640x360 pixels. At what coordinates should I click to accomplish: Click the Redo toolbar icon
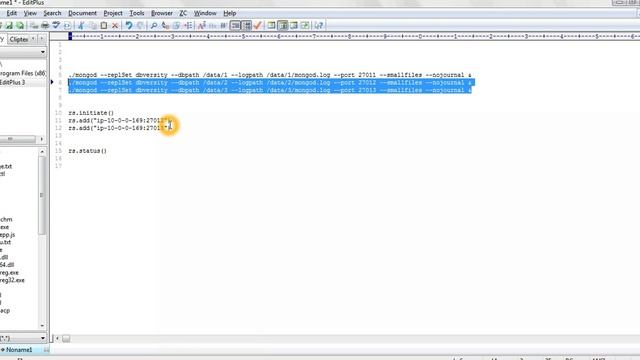click(140, 25)
